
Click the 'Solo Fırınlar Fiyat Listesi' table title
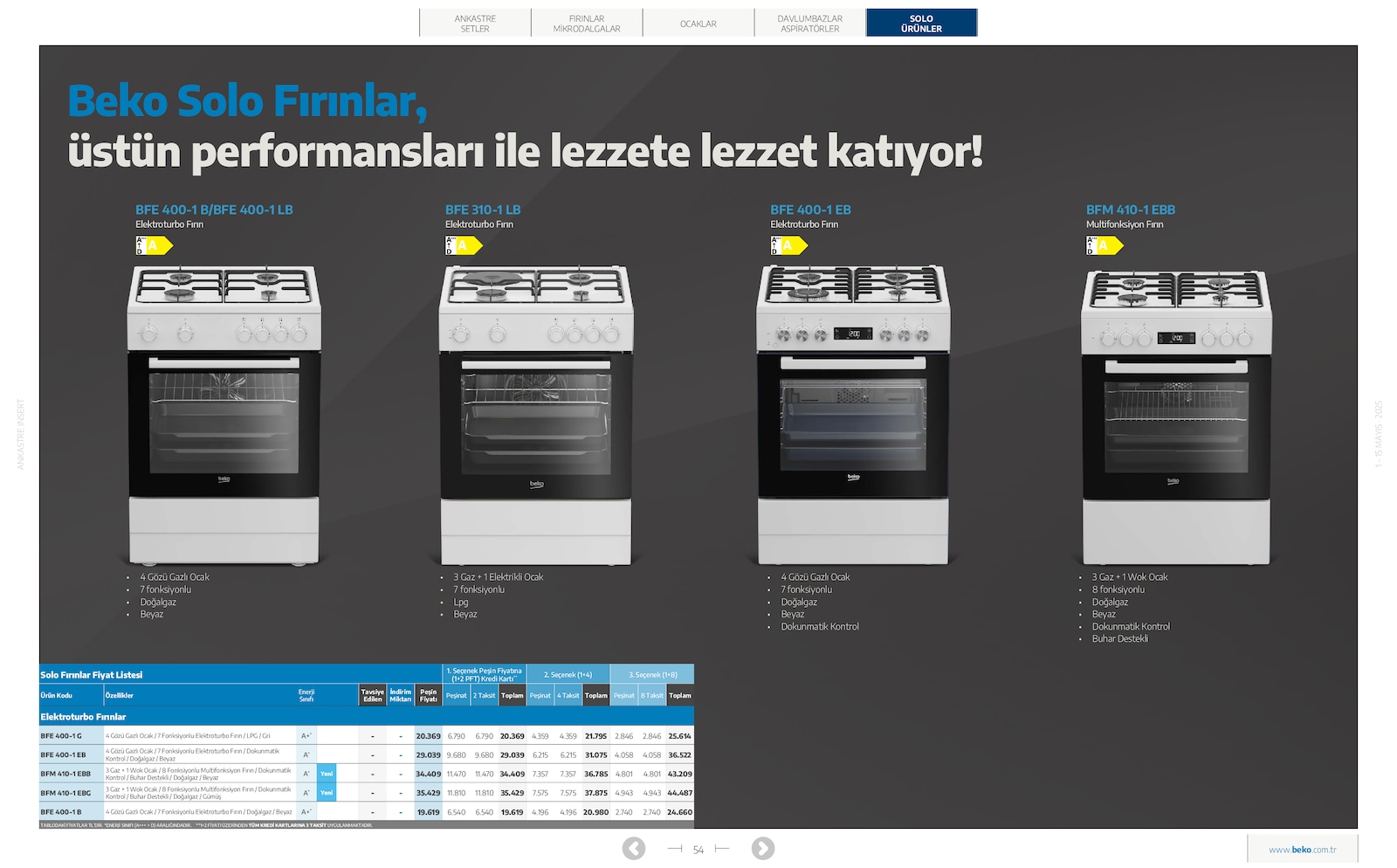click(x=91, y=674)
